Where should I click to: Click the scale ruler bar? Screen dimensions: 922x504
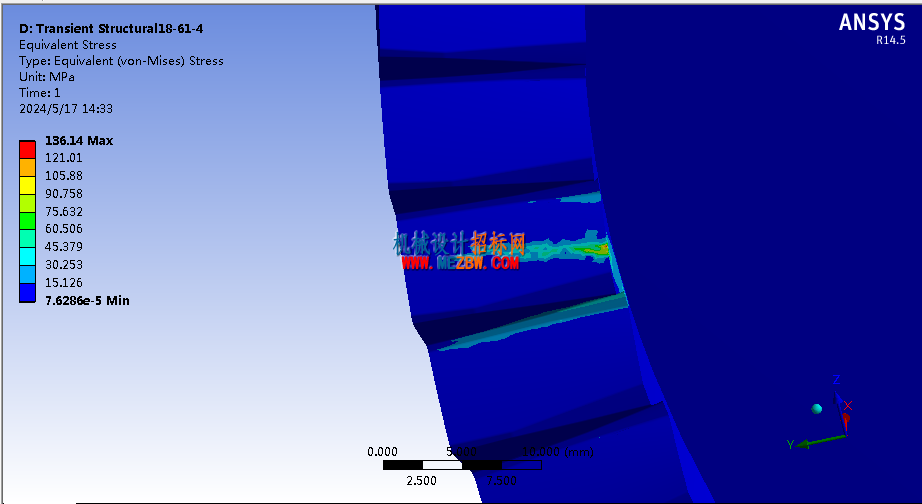pyautogui.click(x=462, y=465)
